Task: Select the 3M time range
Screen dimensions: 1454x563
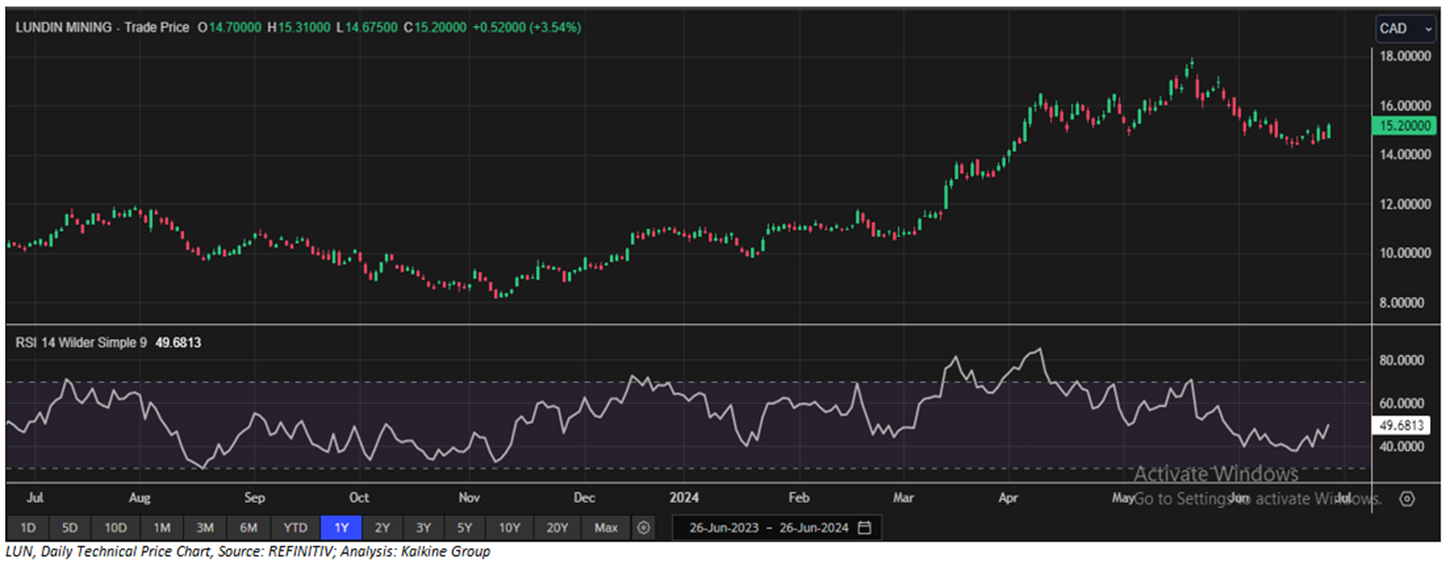Action: coord(205,527)
